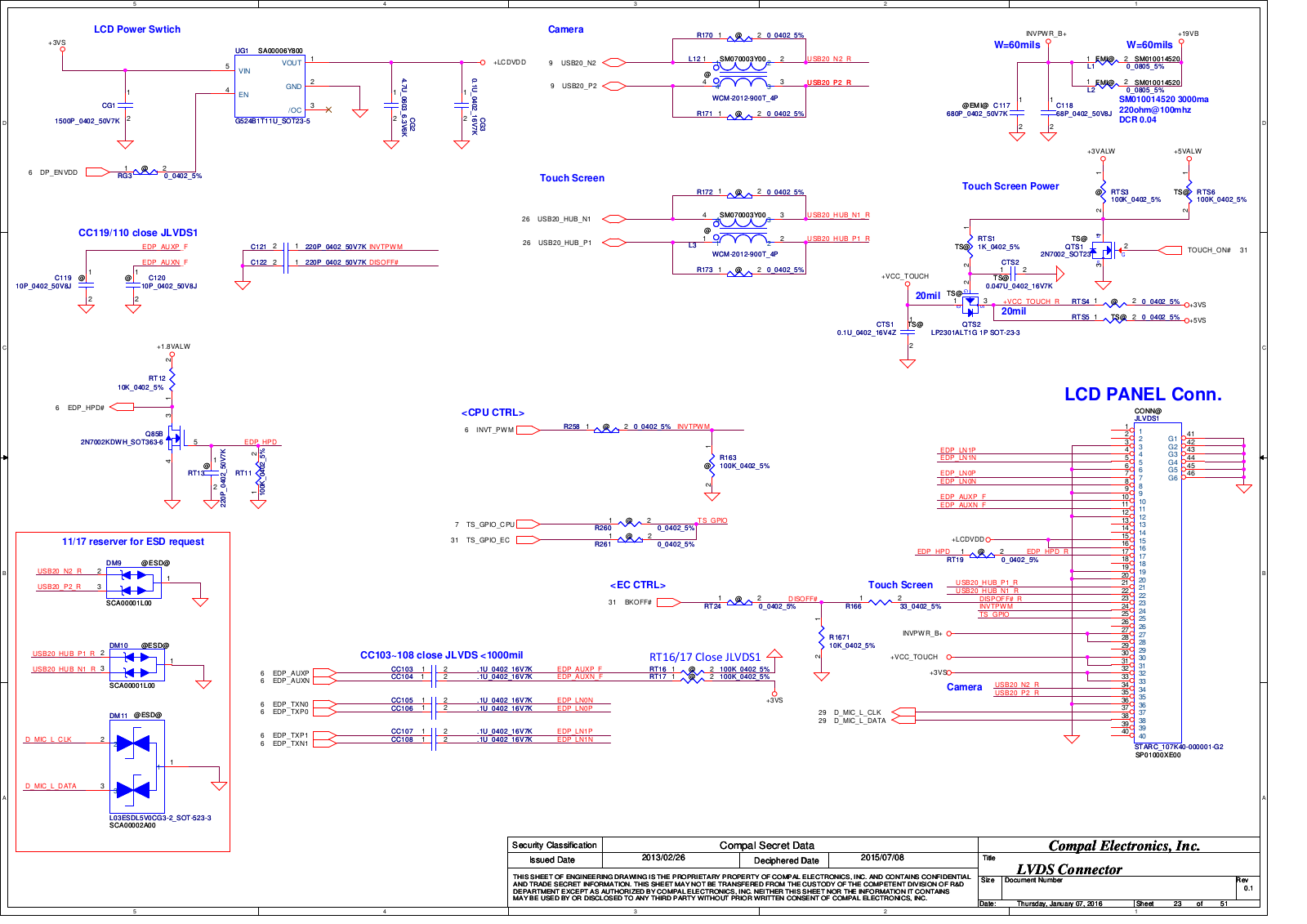Click the DM9 ESD diode array symbol
1307x924 pixels.
pos(129,583)
